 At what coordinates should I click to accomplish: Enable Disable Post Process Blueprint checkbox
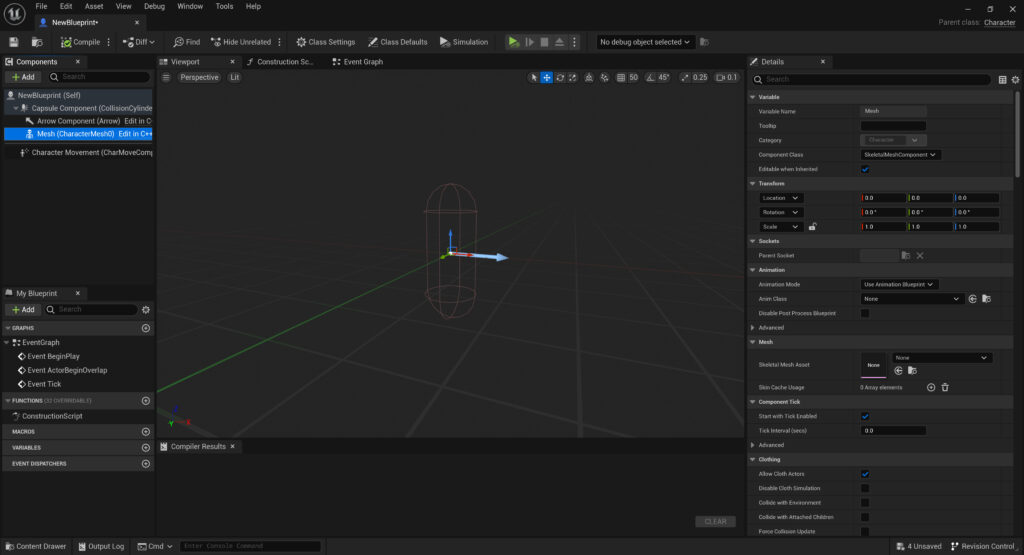865,313
